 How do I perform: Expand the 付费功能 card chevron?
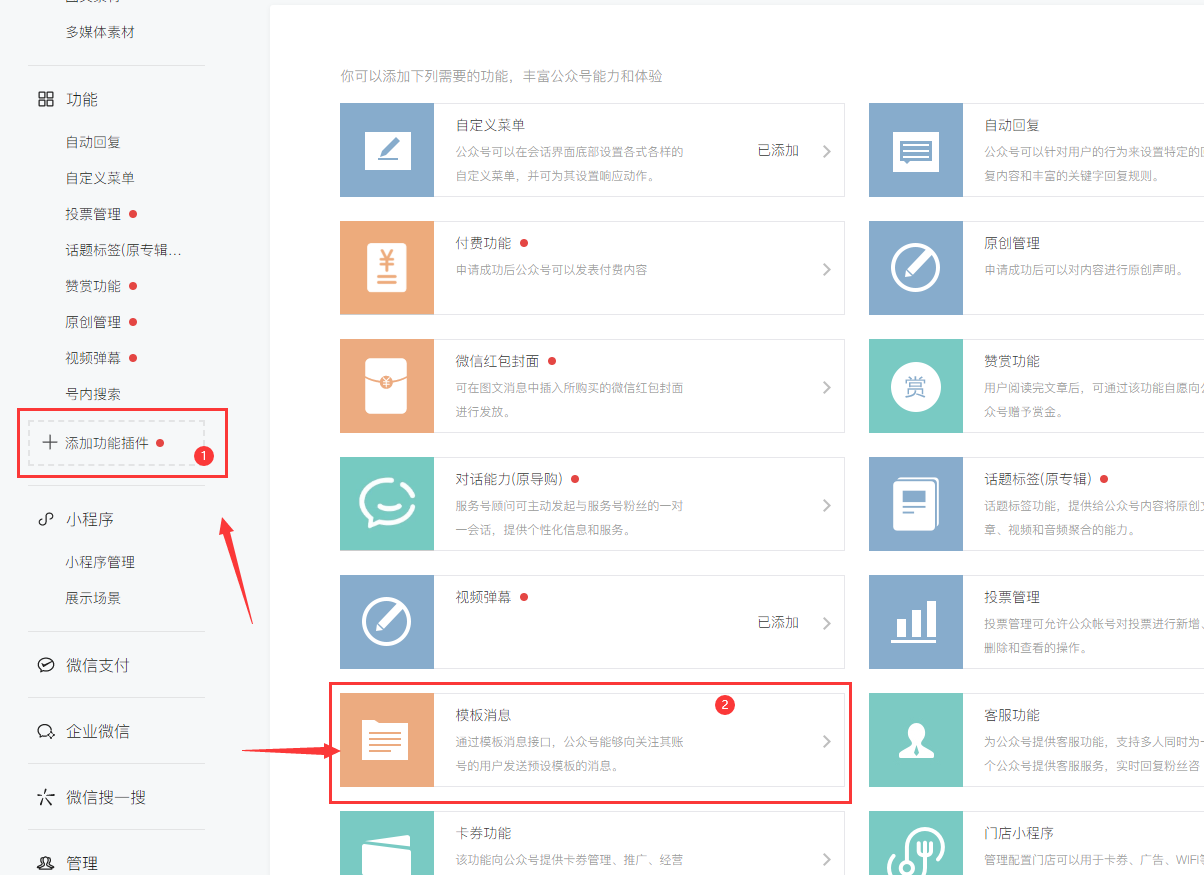[827, 269]
